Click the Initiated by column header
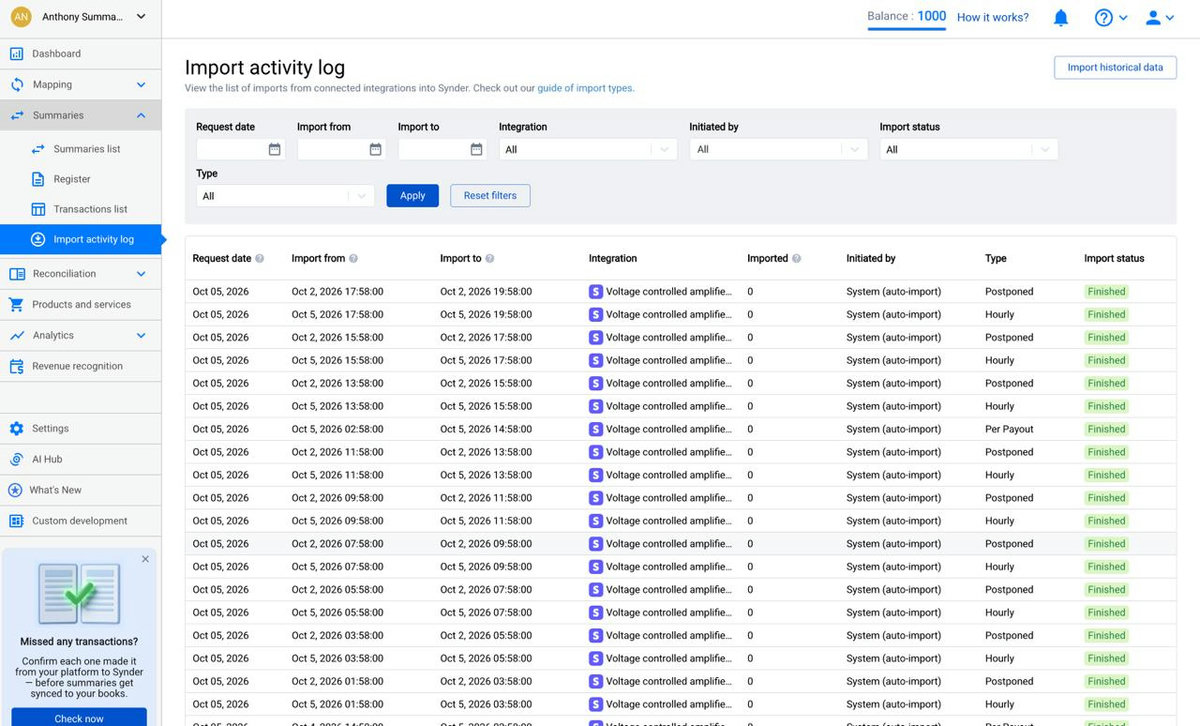Screen dimensions: 1200x726 coord(871,259)
